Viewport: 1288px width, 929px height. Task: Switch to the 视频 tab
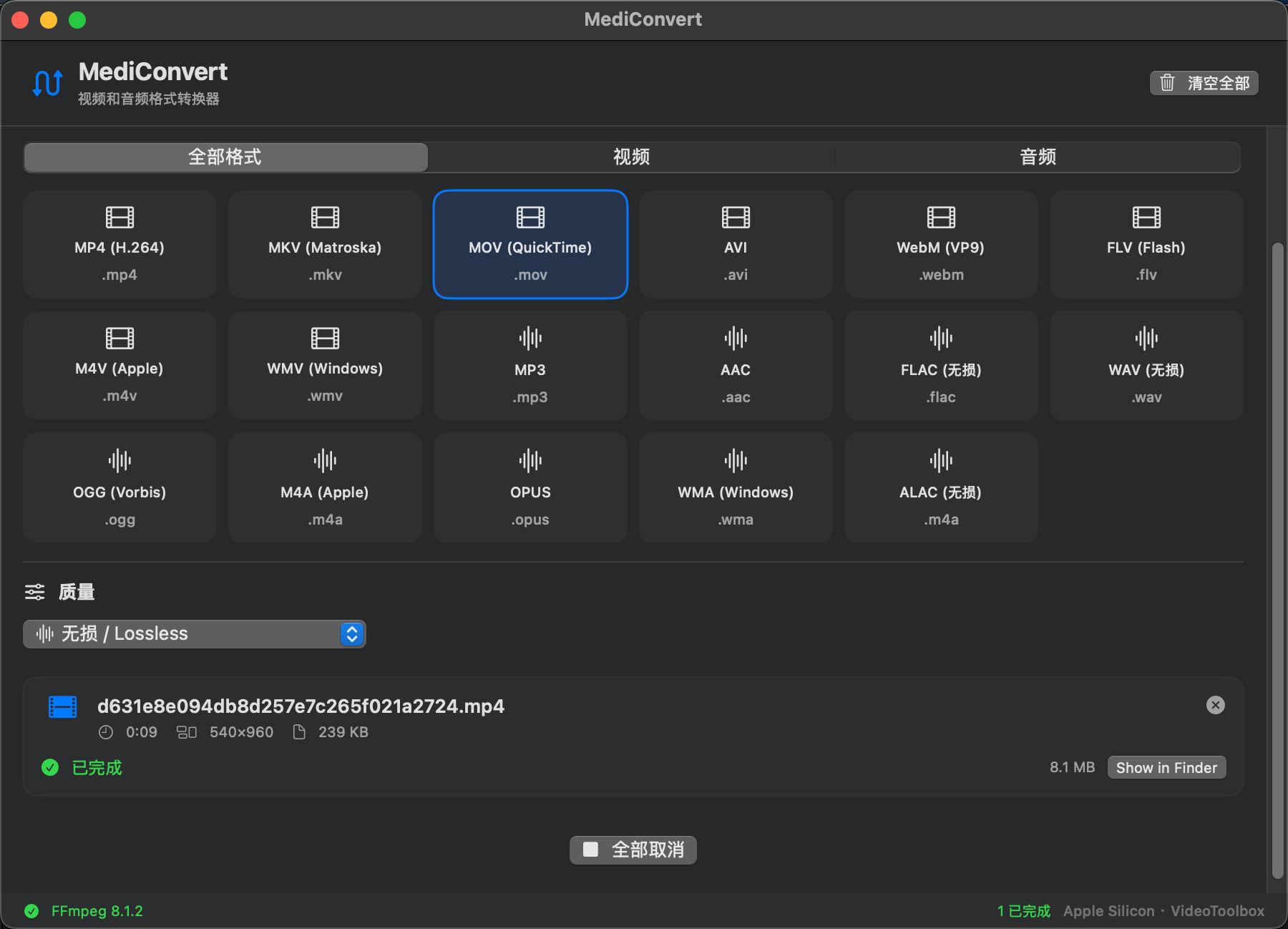point(631,157)
